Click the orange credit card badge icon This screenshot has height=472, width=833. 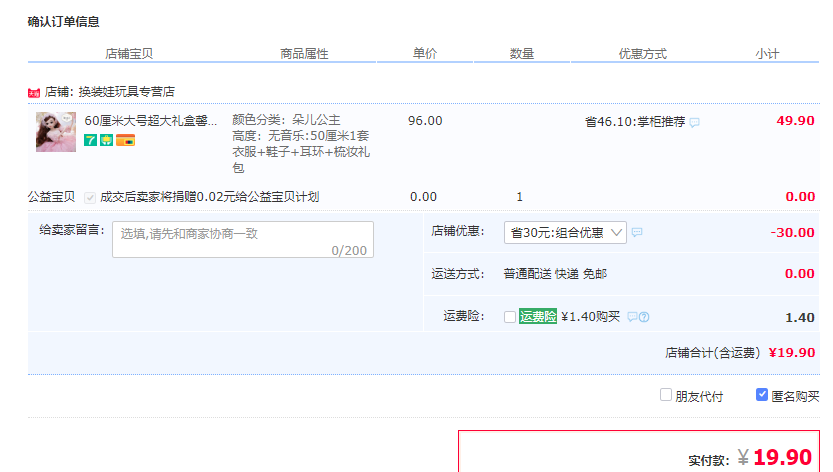[x=125, y=140]
